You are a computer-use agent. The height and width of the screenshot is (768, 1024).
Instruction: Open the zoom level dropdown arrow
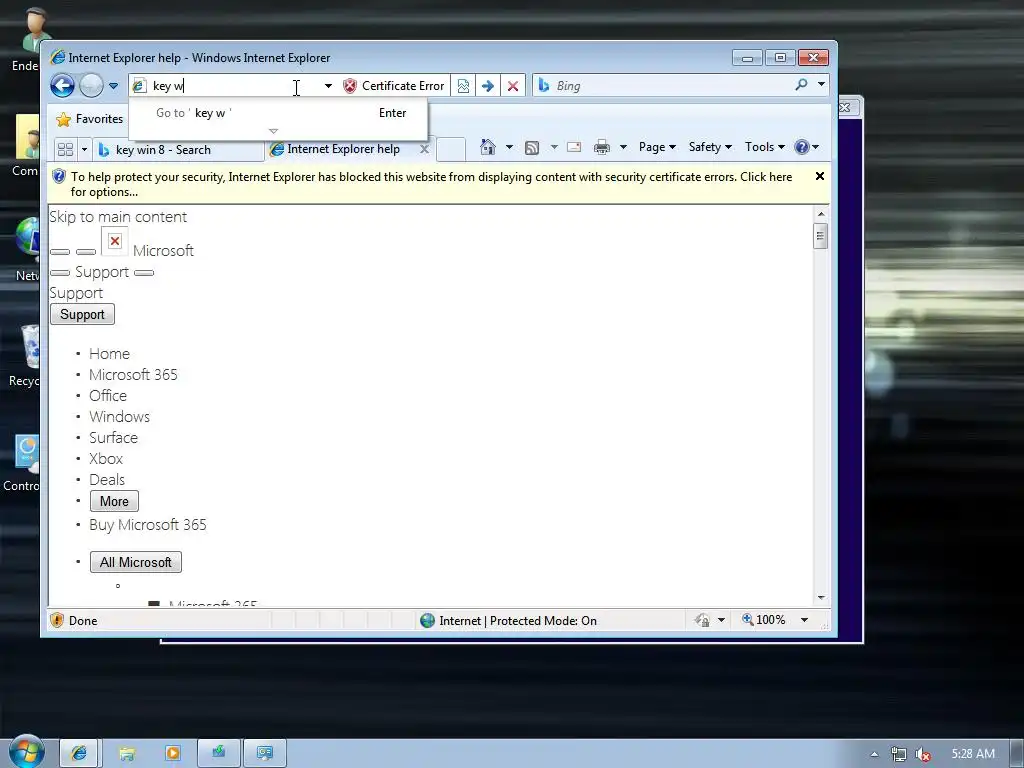805,620
